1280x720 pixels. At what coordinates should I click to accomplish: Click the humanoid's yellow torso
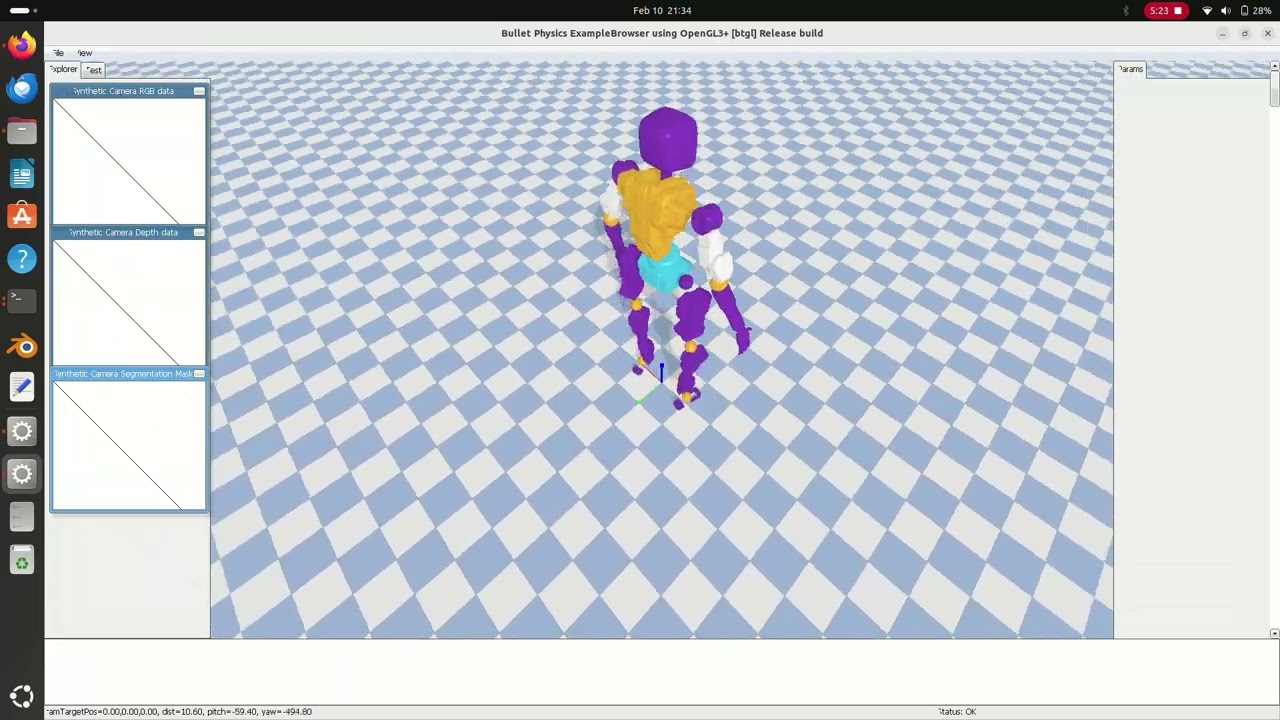(x=657, y=210)
